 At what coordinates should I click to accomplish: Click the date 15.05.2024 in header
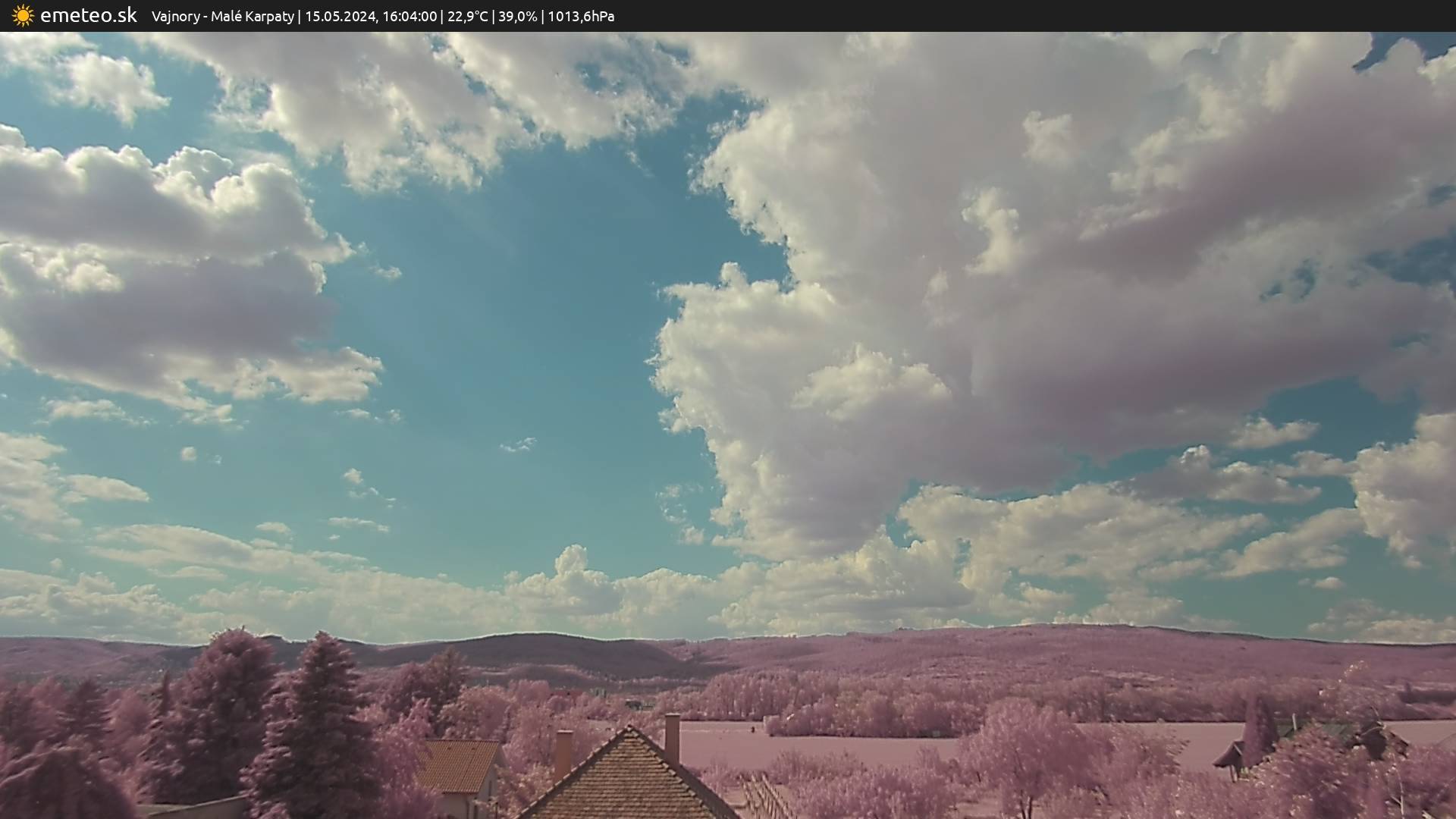tap(340, 17)
